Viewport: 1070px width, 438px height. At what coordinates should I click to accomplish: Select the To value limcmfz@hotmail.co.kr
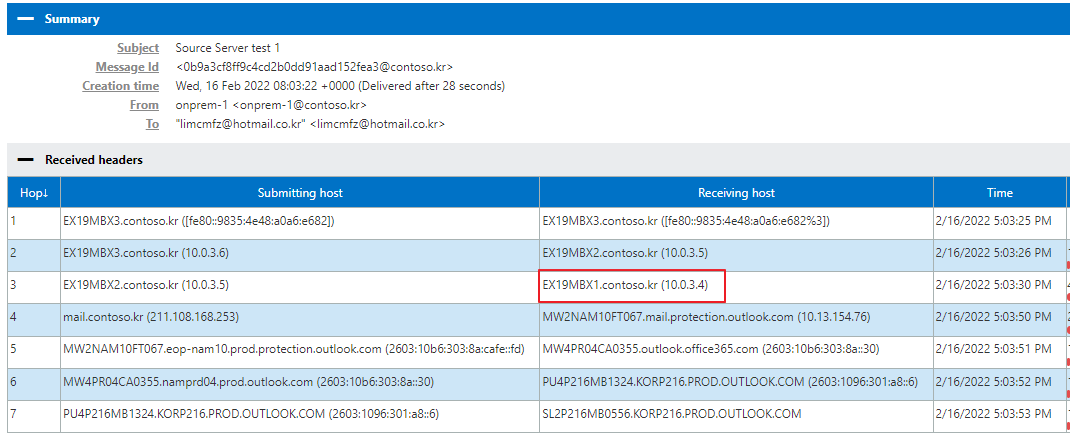[310, 124]
